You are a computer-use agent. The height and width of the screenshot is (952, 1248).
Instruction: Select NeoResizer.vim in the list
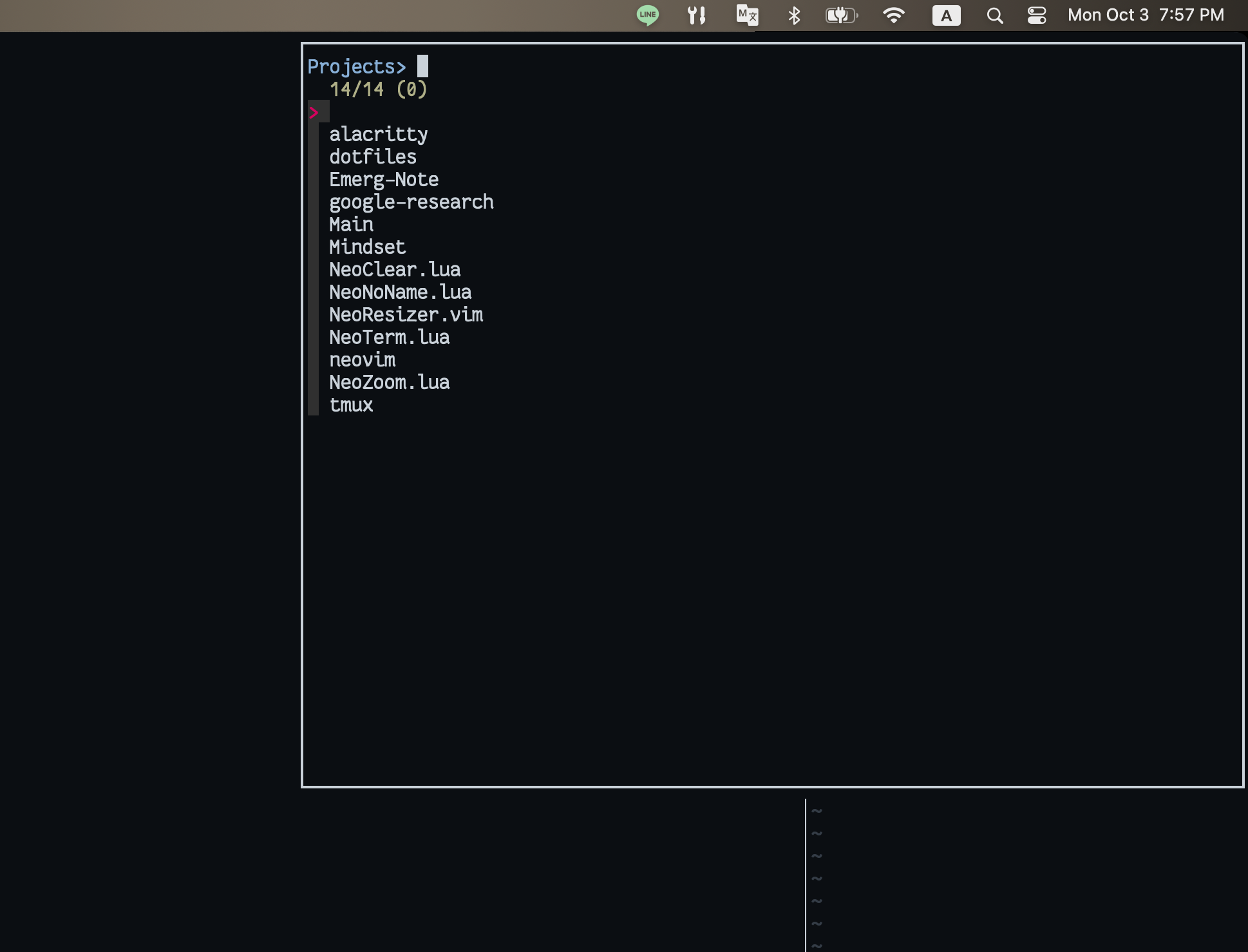click(406, 314)
